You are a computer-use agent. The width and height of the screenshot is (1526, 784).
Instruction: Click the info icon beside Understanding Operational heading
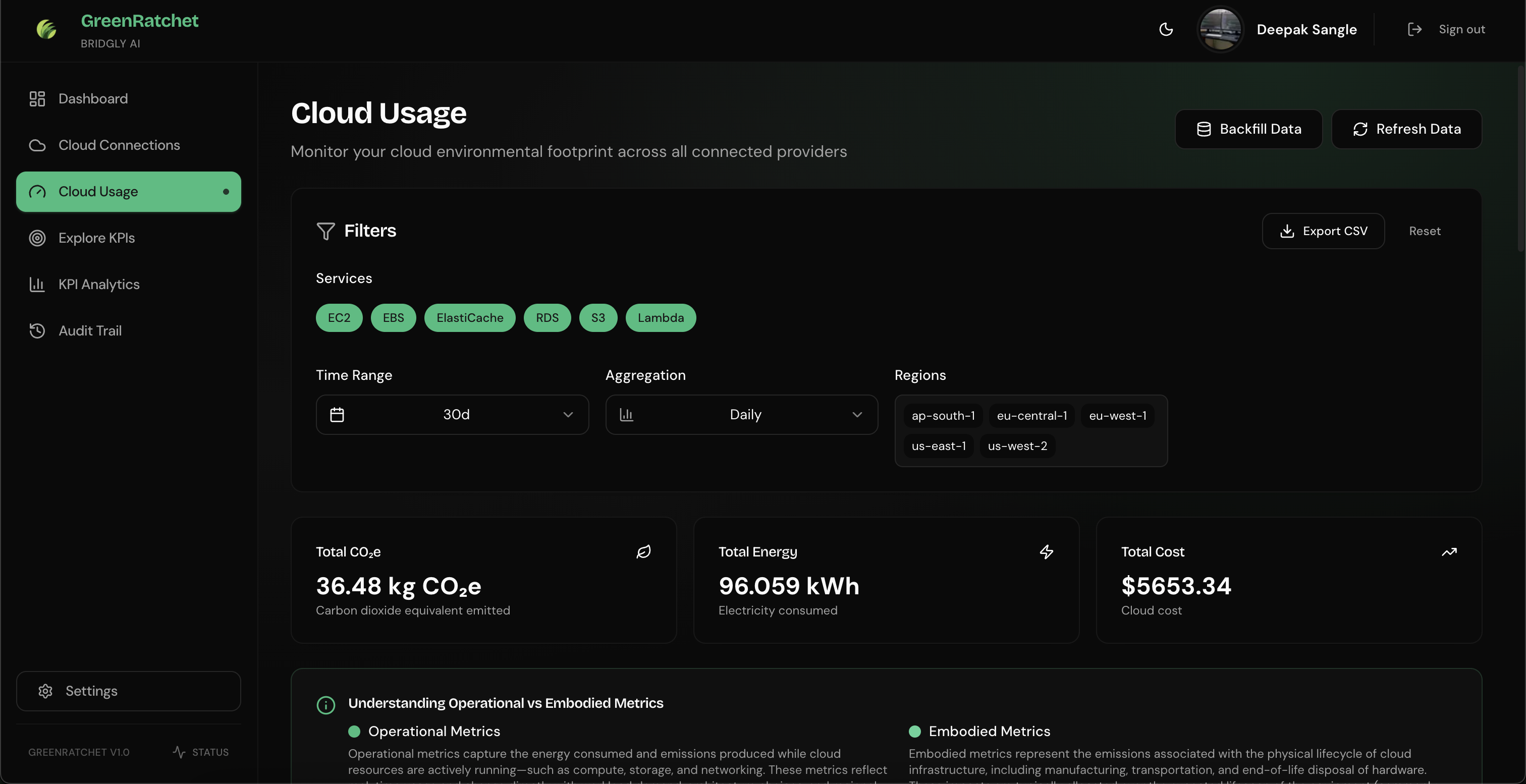pyautogui.click(x=326, y=705)
